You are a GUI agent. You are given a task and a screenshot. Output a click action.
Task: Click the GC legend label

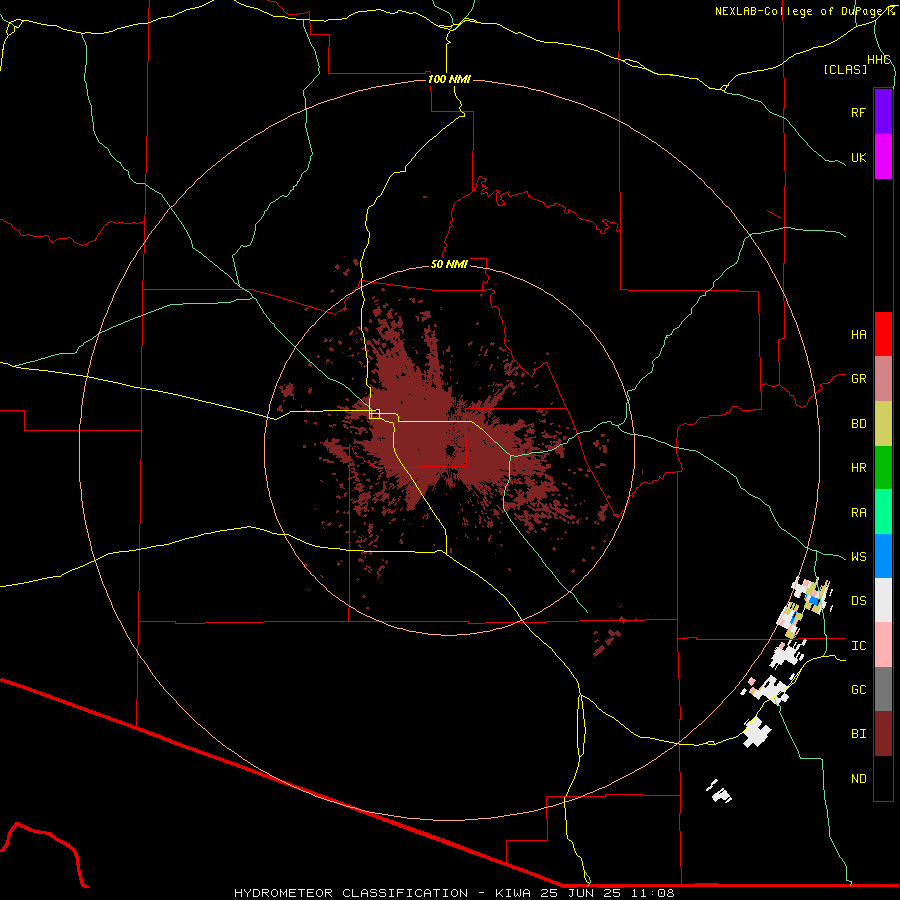(858, 690)
